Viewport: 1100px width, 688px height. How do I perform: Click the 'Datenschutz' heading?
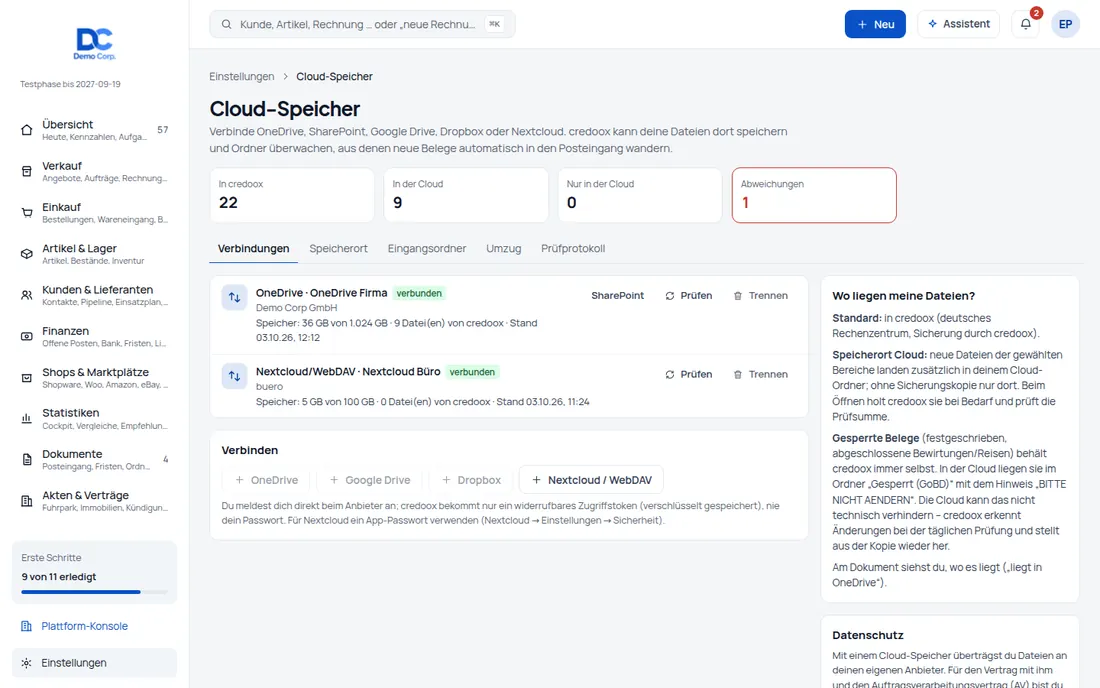tap(868, 635)
